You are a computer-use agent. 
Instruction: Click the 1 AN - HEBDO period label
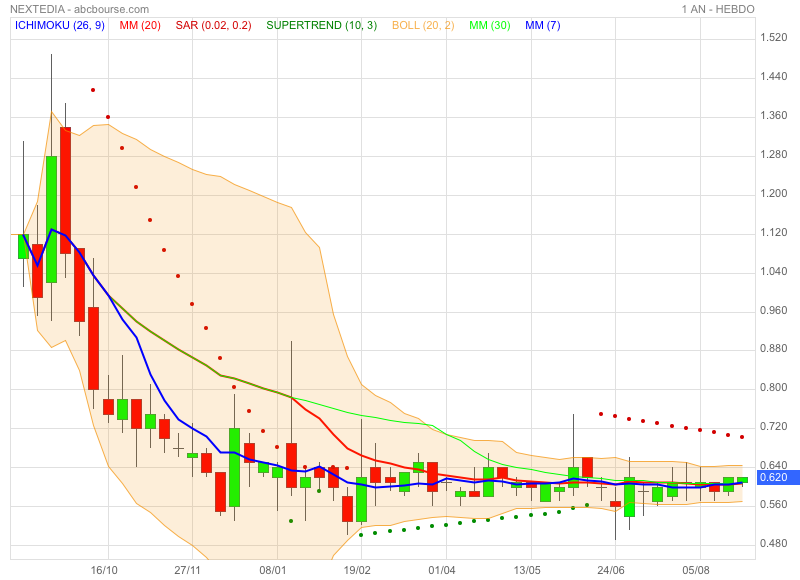click(x=718, y=9)
